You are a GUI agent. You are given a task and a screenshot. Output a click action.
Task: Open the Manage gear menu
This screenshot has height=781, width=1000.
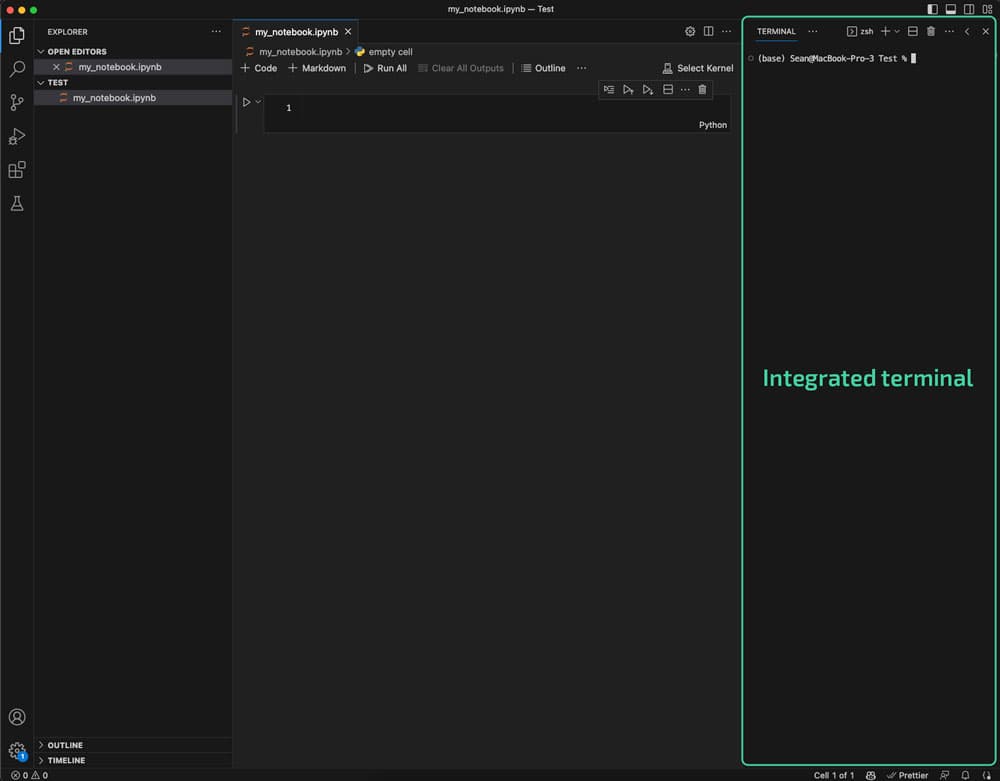click(17, 750)
